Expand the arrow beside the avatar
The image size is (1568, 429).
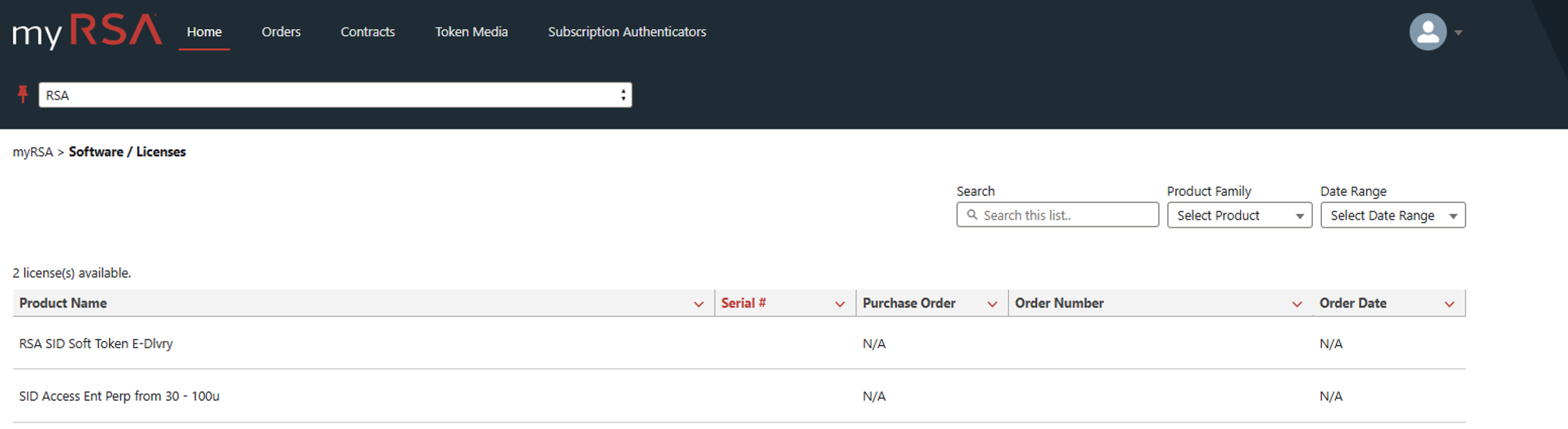[1458, 33]
